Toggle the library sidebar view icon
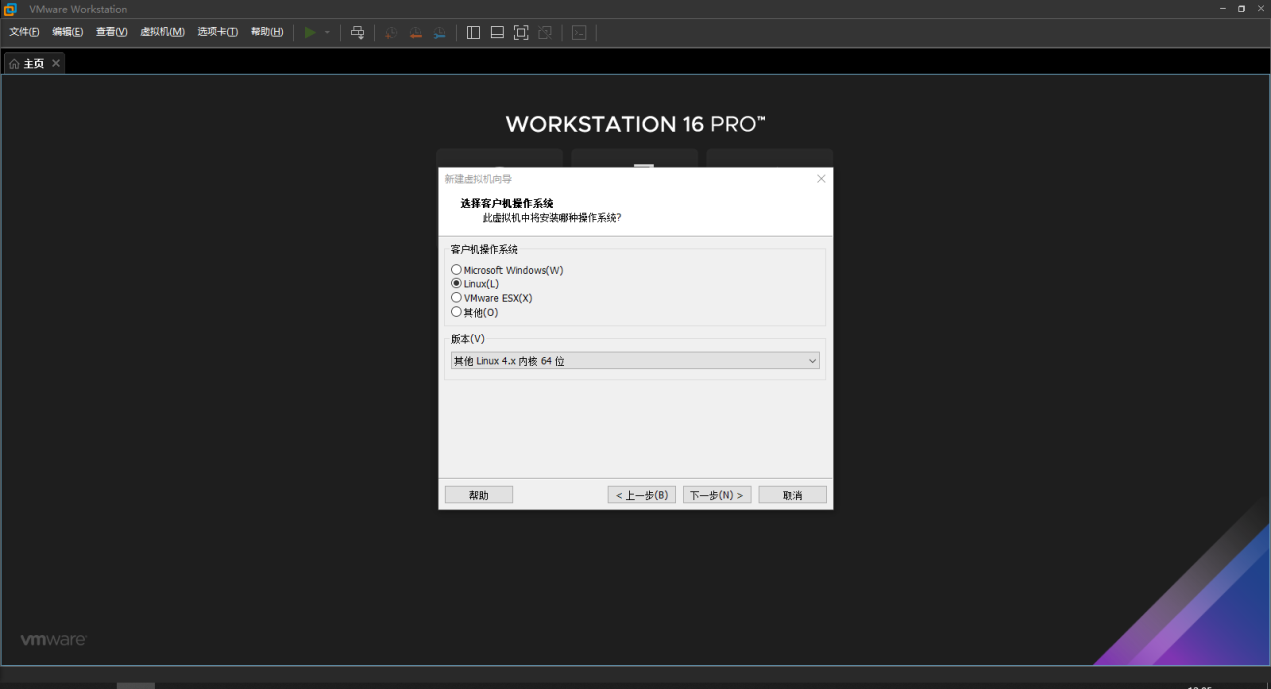The height and width of the screenshot is (689, 1271). tap(473, 32)
